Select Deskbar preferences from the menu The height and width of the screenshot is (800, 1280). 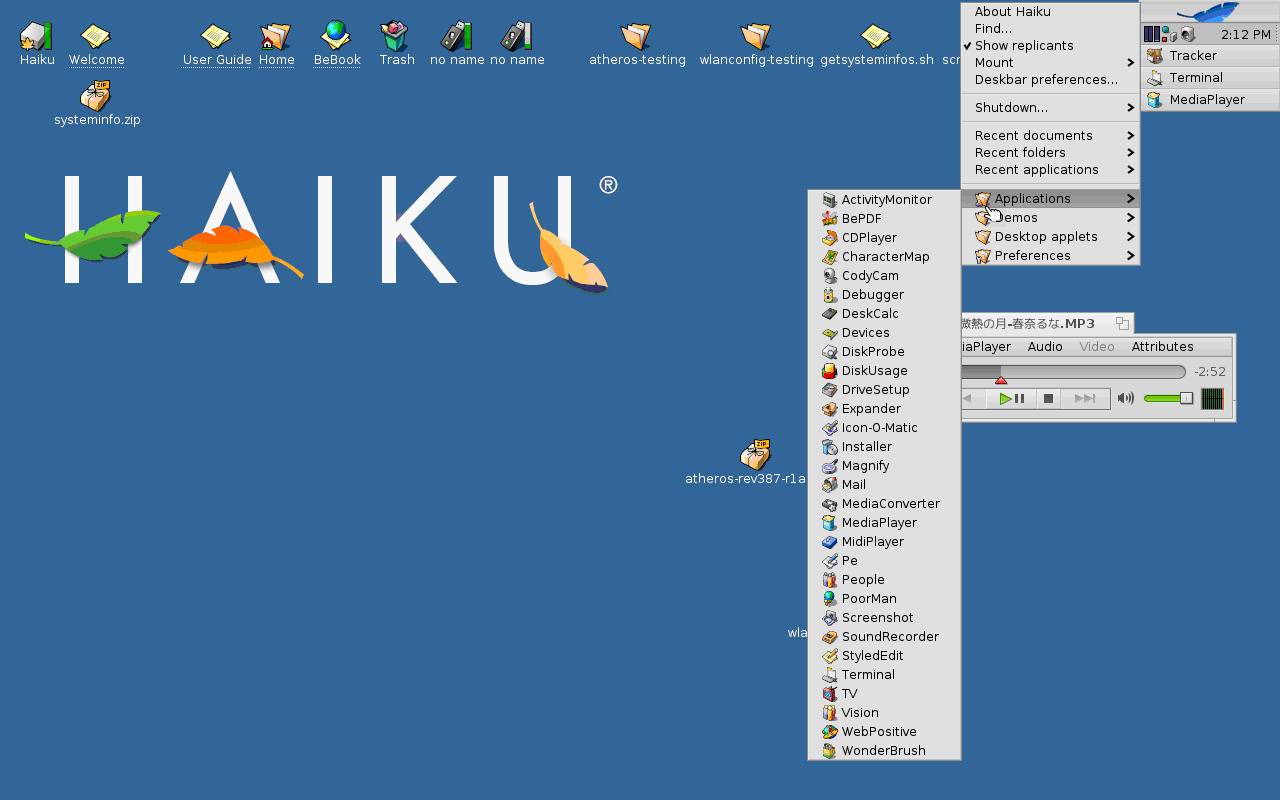(x=1046, y=80)
